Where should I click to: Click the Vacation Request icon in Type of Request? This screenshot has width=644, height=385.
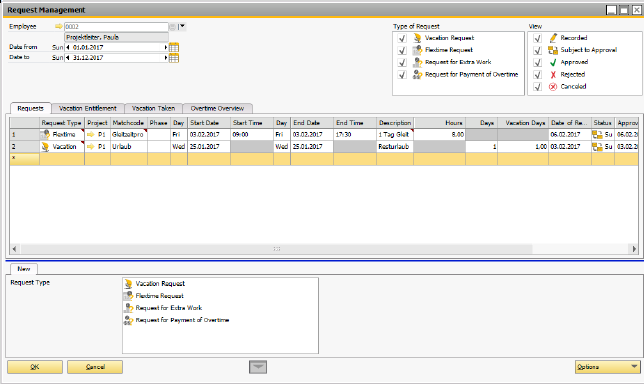[417, 38]
